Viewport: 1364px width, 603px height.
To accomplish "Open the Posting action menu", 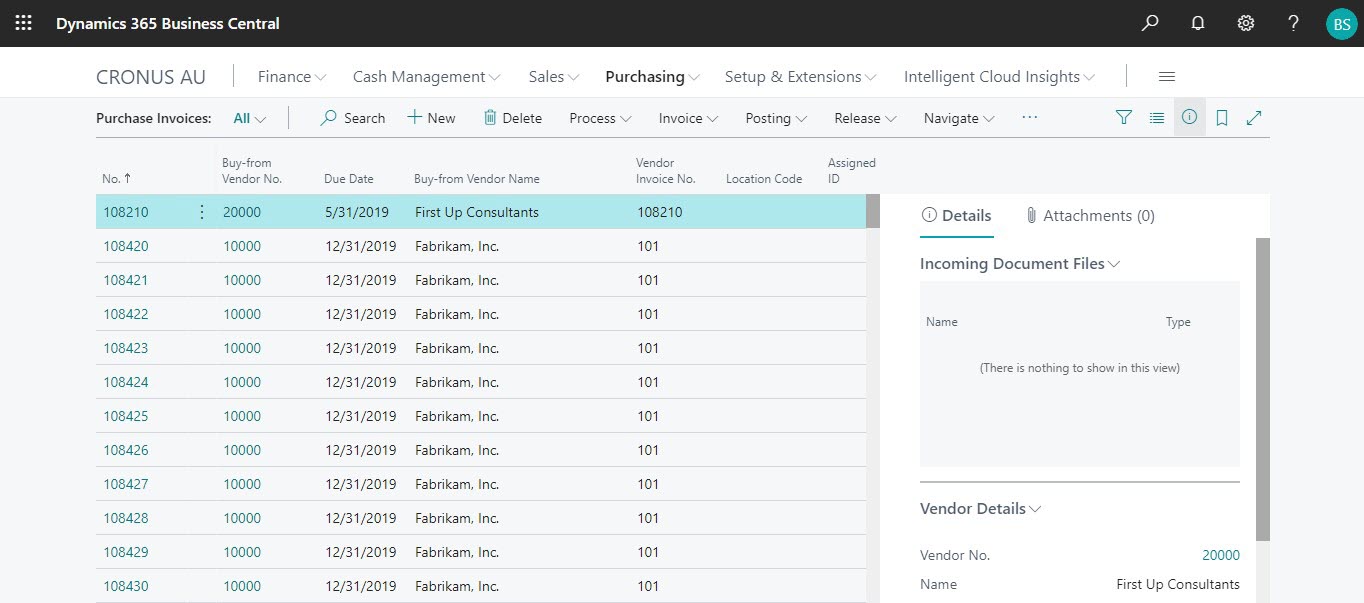I will pos(776,118).
